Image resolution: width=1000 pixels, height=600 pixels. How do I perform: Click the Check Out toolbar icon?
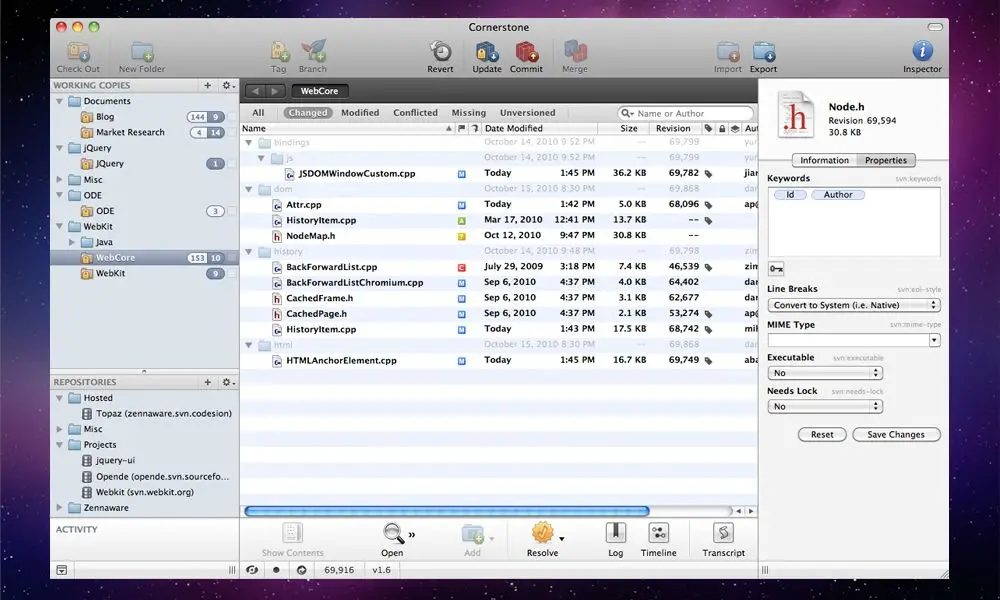point(78,52)
